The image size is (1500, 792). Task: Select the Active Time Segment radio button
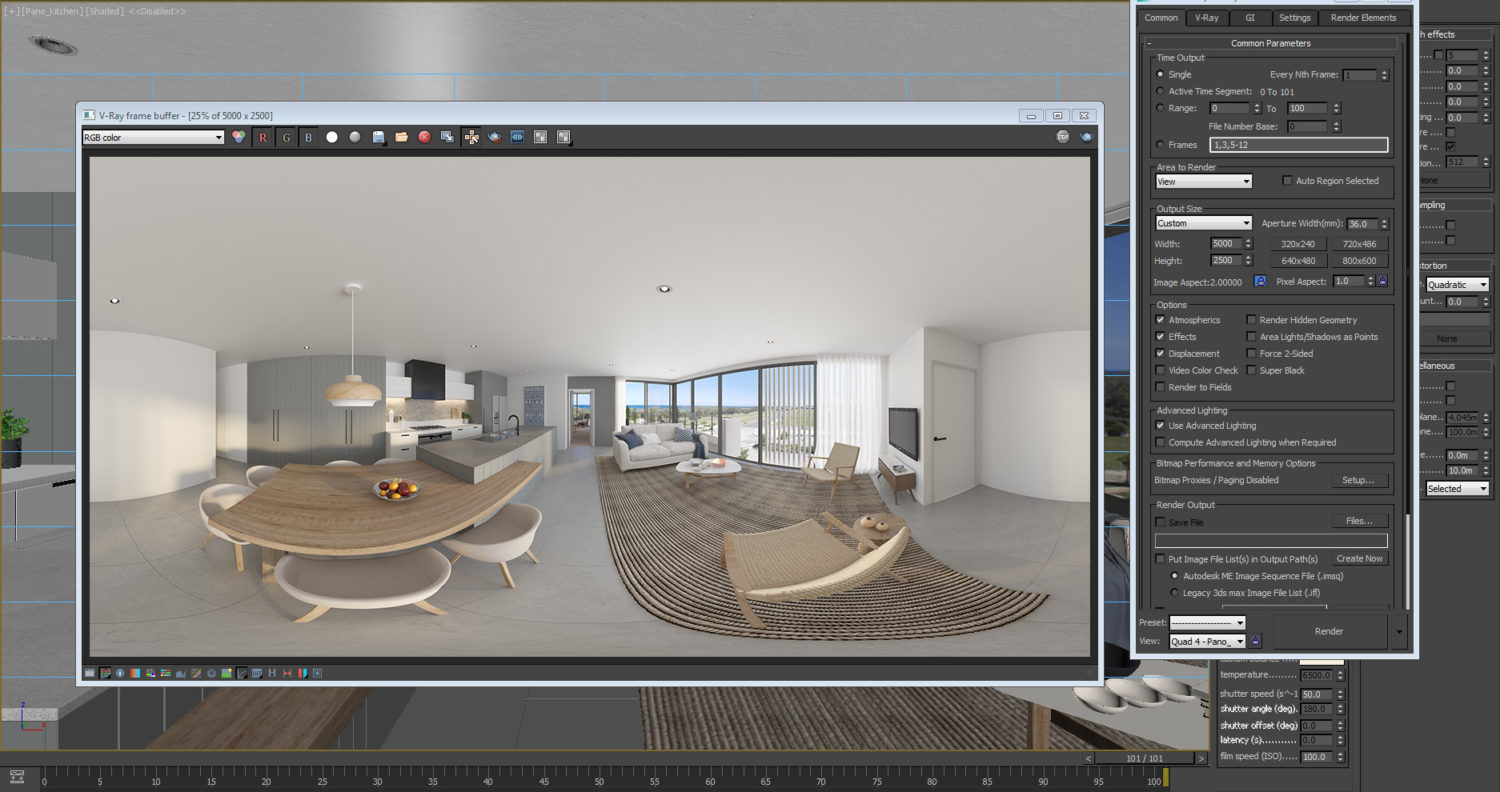(1160, 91)
